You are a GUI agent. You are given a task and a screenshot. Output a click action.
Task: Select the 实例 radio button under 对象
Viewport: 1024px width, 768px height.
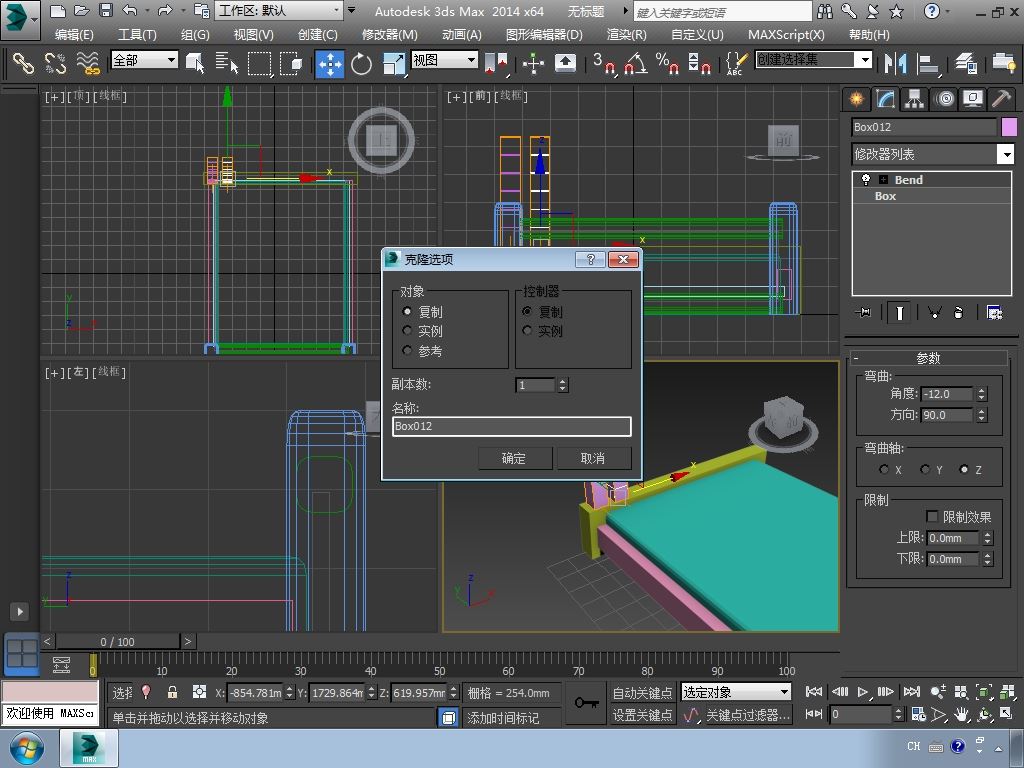(408, 331)
